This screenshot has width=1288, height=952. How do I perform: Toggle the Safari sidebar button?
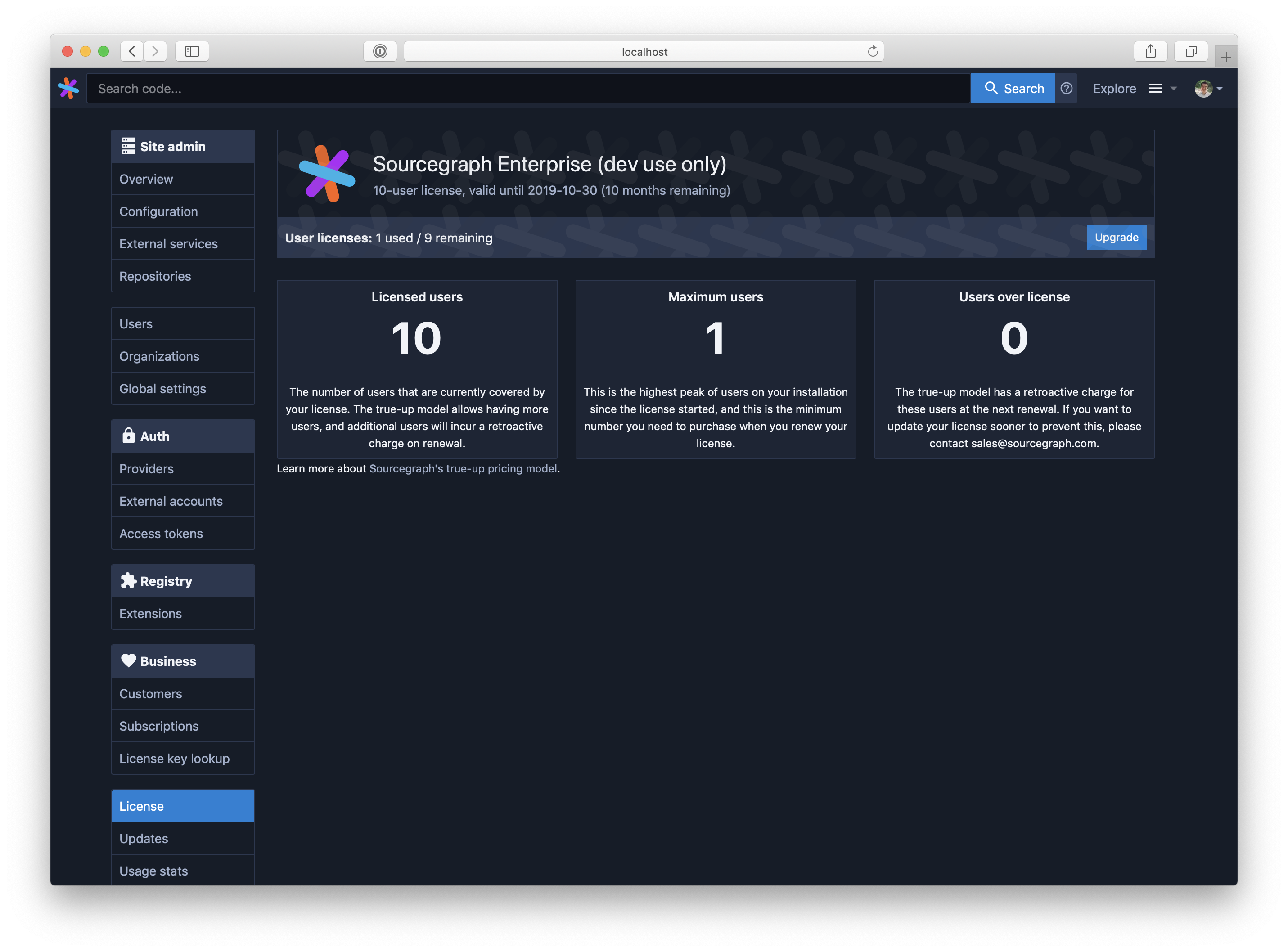[x=192, y=51]
